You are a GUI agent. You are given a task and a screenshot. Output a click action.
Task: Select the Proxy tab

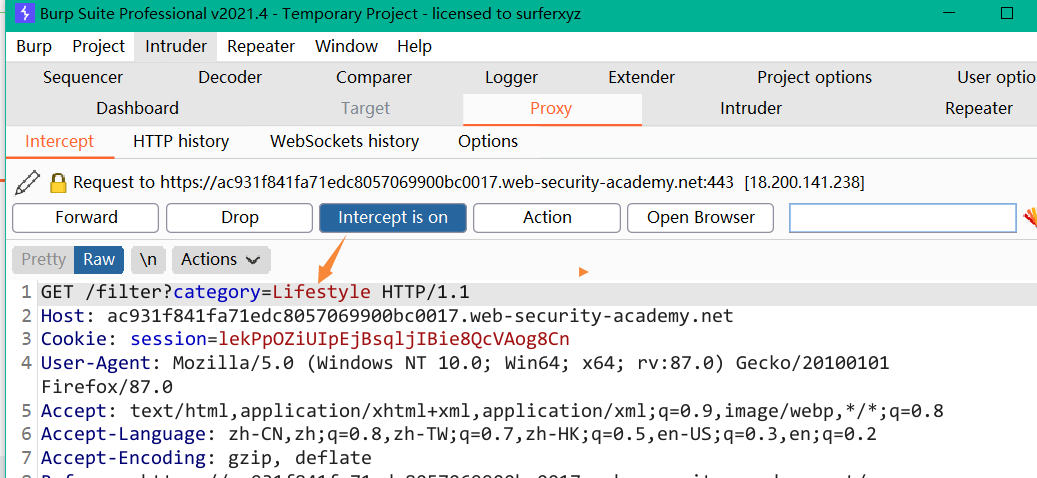point(551,108)
